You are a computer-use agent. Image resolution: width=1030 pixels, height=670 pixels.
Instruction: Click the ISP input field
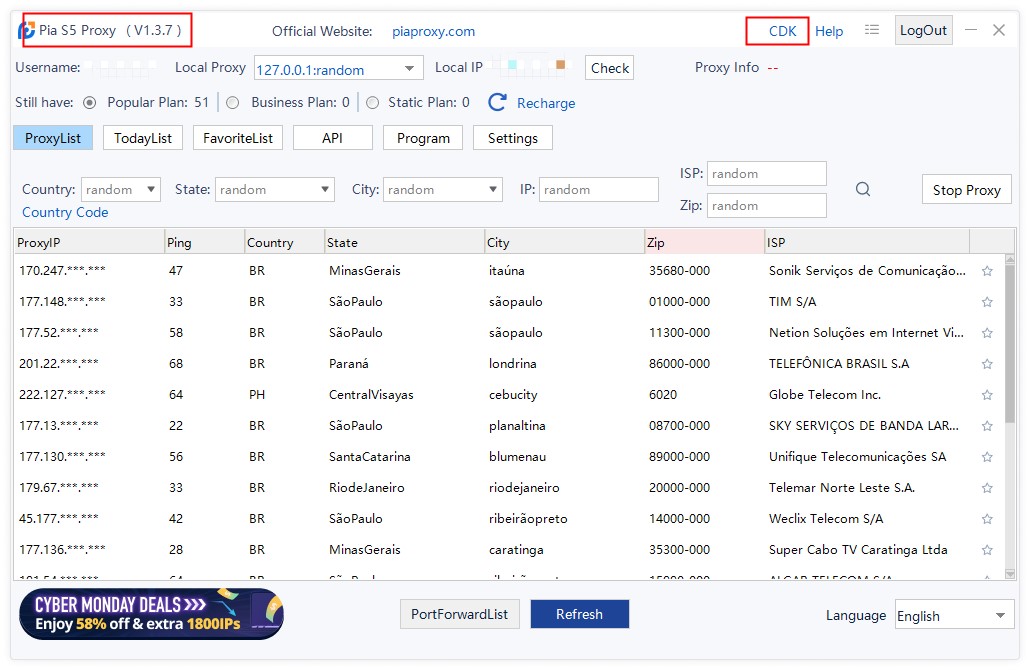pos(767,173)
